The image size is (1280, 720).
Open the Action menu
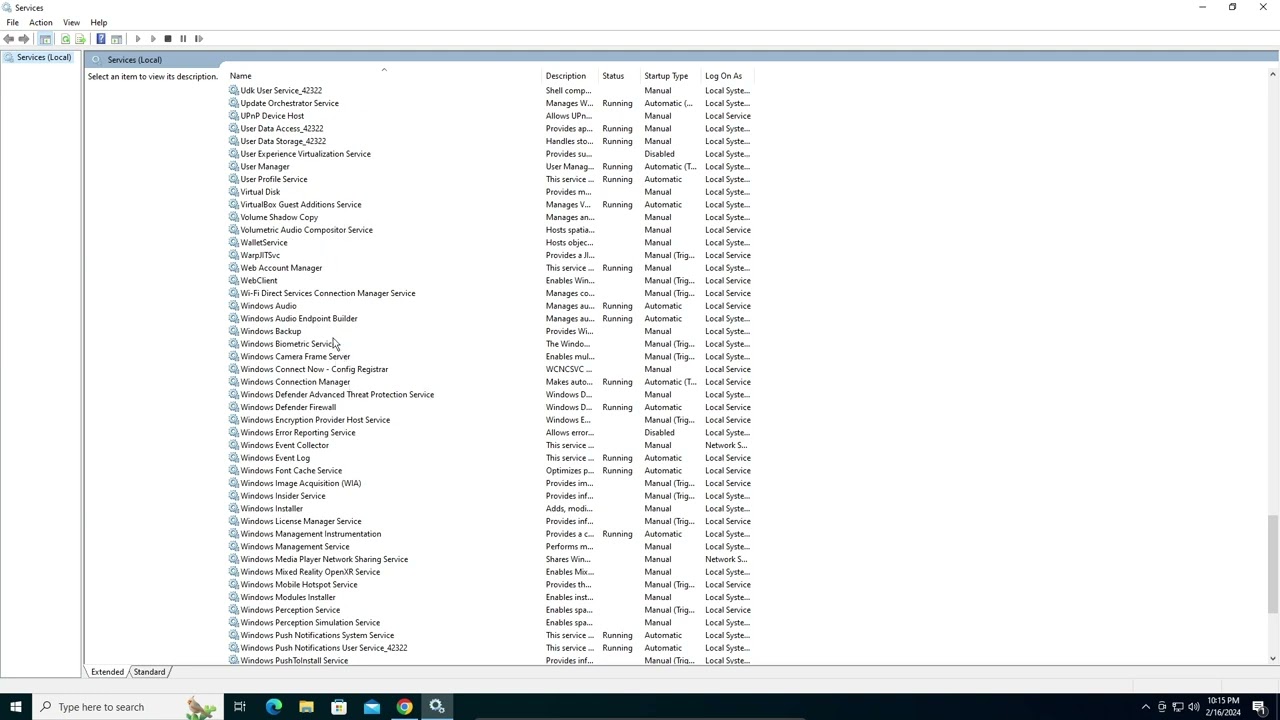41,22
